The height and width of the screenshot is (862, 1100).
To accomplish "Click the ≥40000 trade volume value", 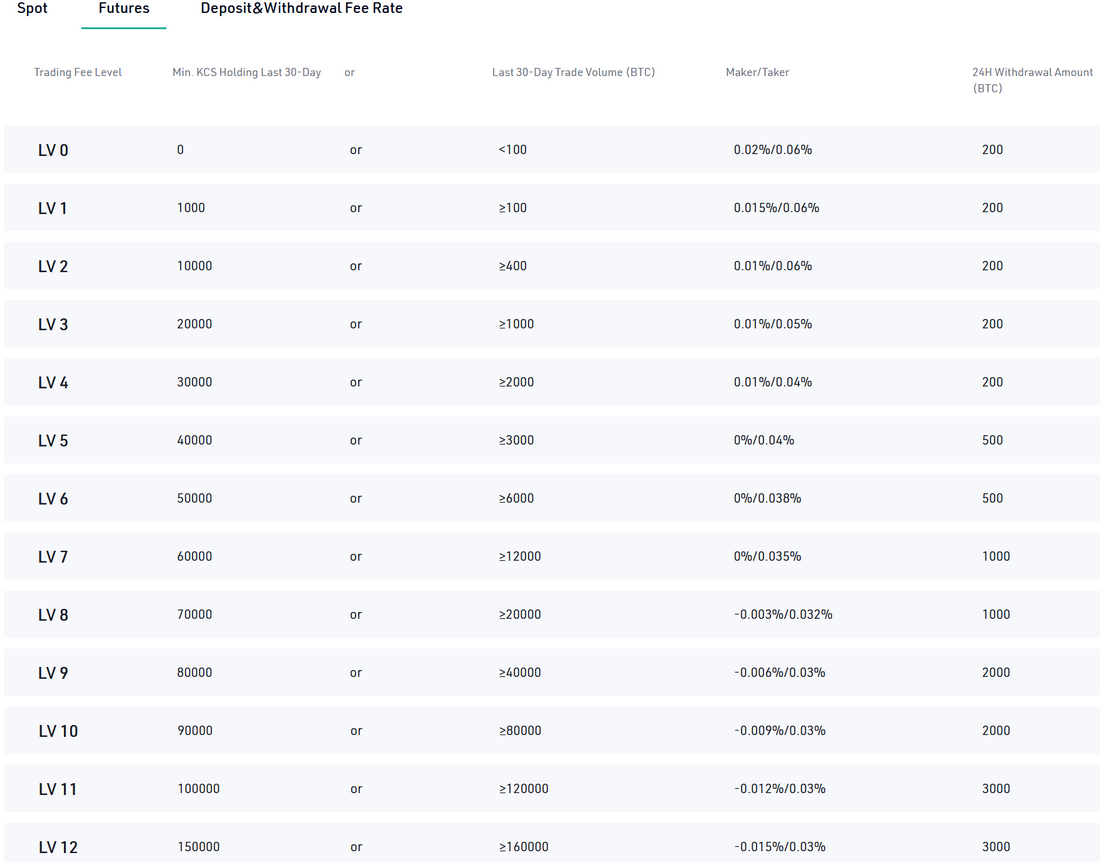I will coord(520,673).
